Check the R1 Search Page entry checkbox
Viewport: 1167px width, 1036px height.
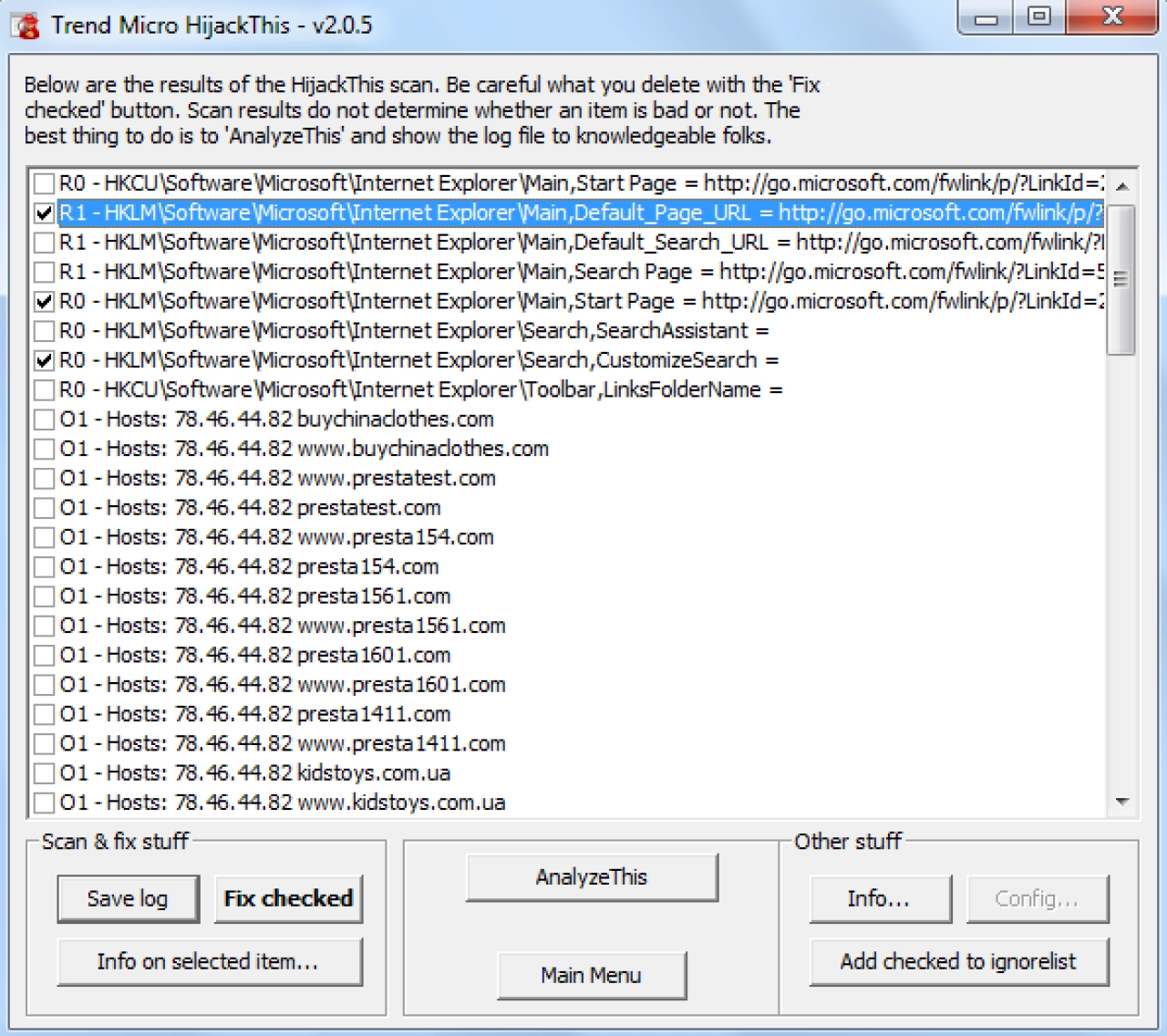click(x=44, y=273)
